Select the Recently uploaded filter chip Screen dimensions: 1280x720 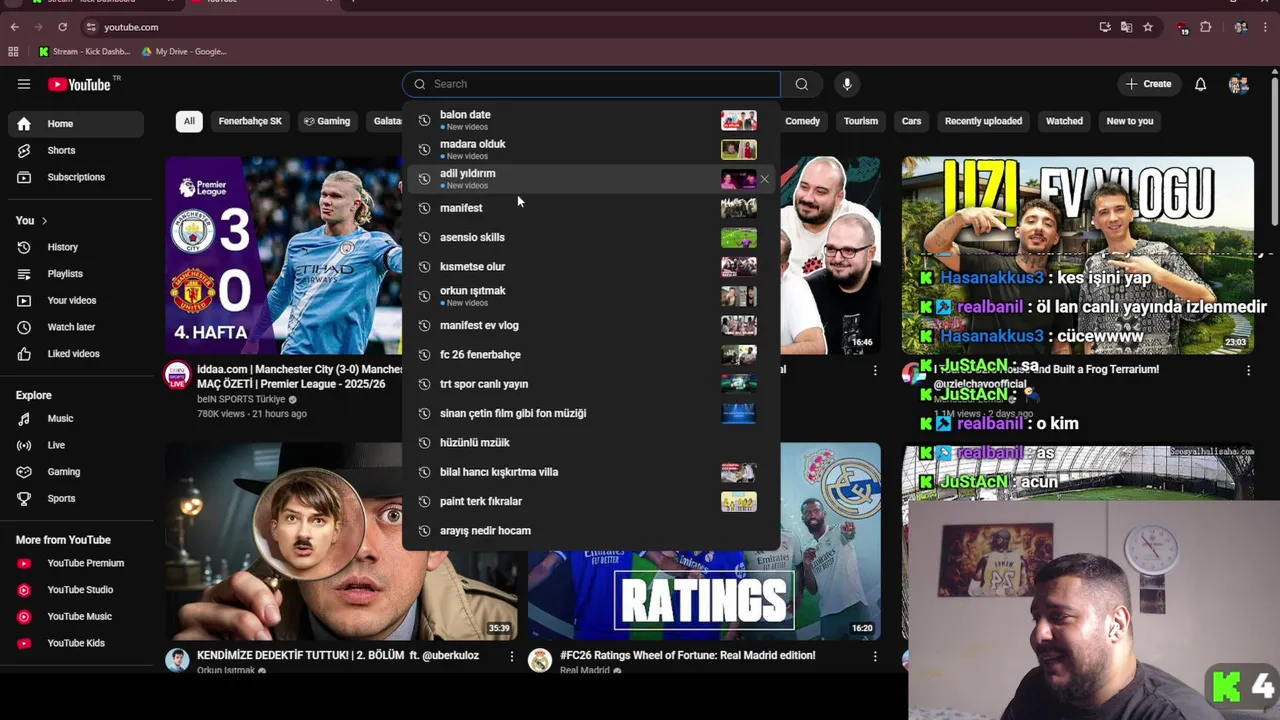983,121
